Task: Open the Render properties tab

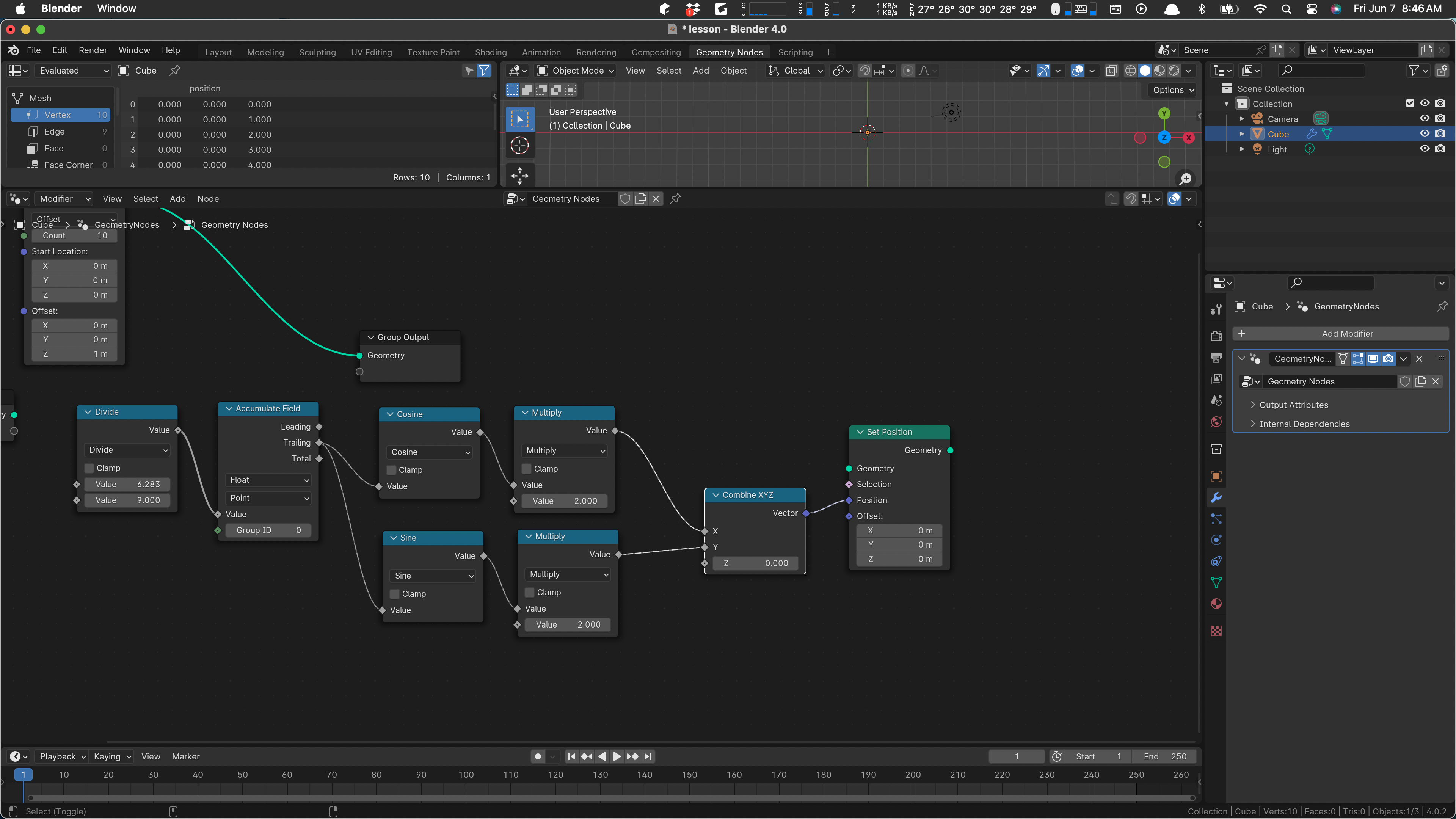Action: click(1216, 336)
